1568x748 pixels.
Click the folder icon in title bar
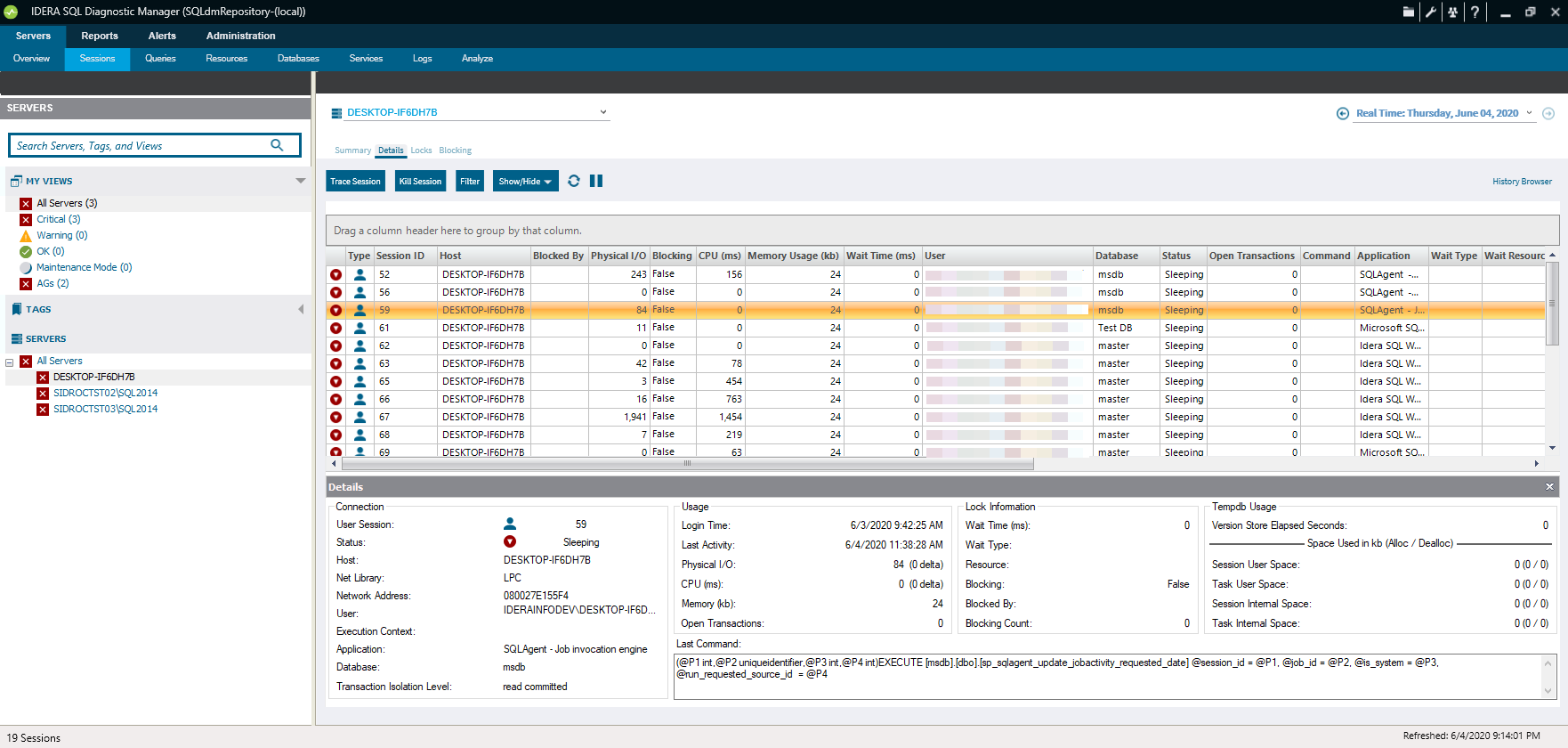click(x=1409, y=12)
